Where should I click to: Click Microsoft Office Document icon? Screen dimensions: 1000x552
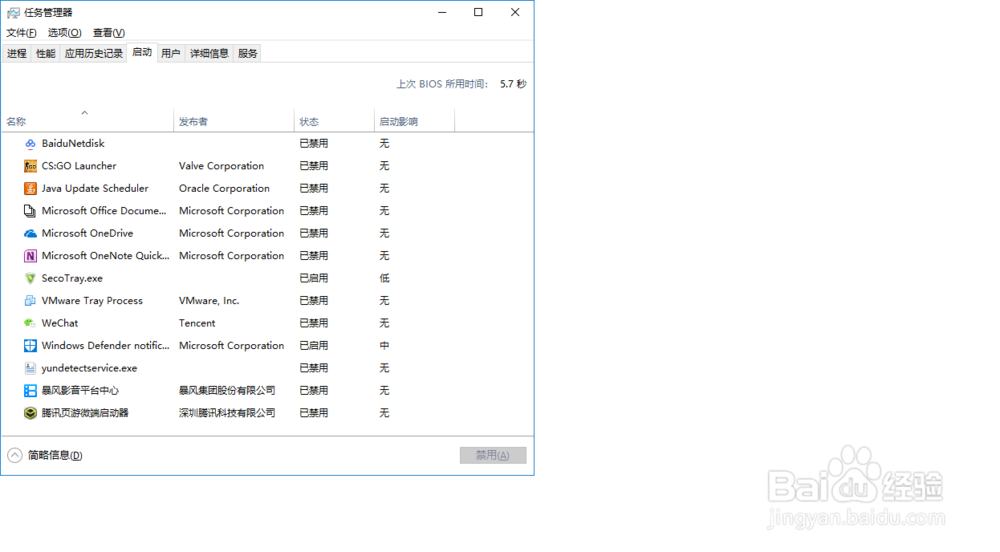30,211
